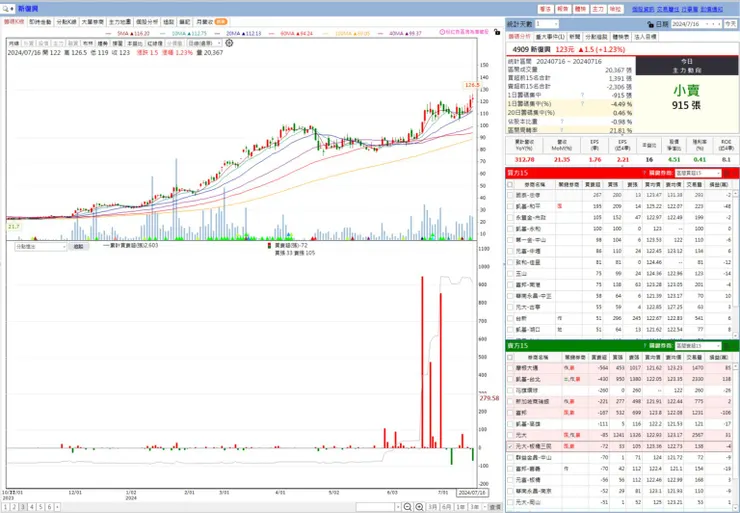
Task: Zoom in the chart with plus magnifier
Action: tap(419, 507)
